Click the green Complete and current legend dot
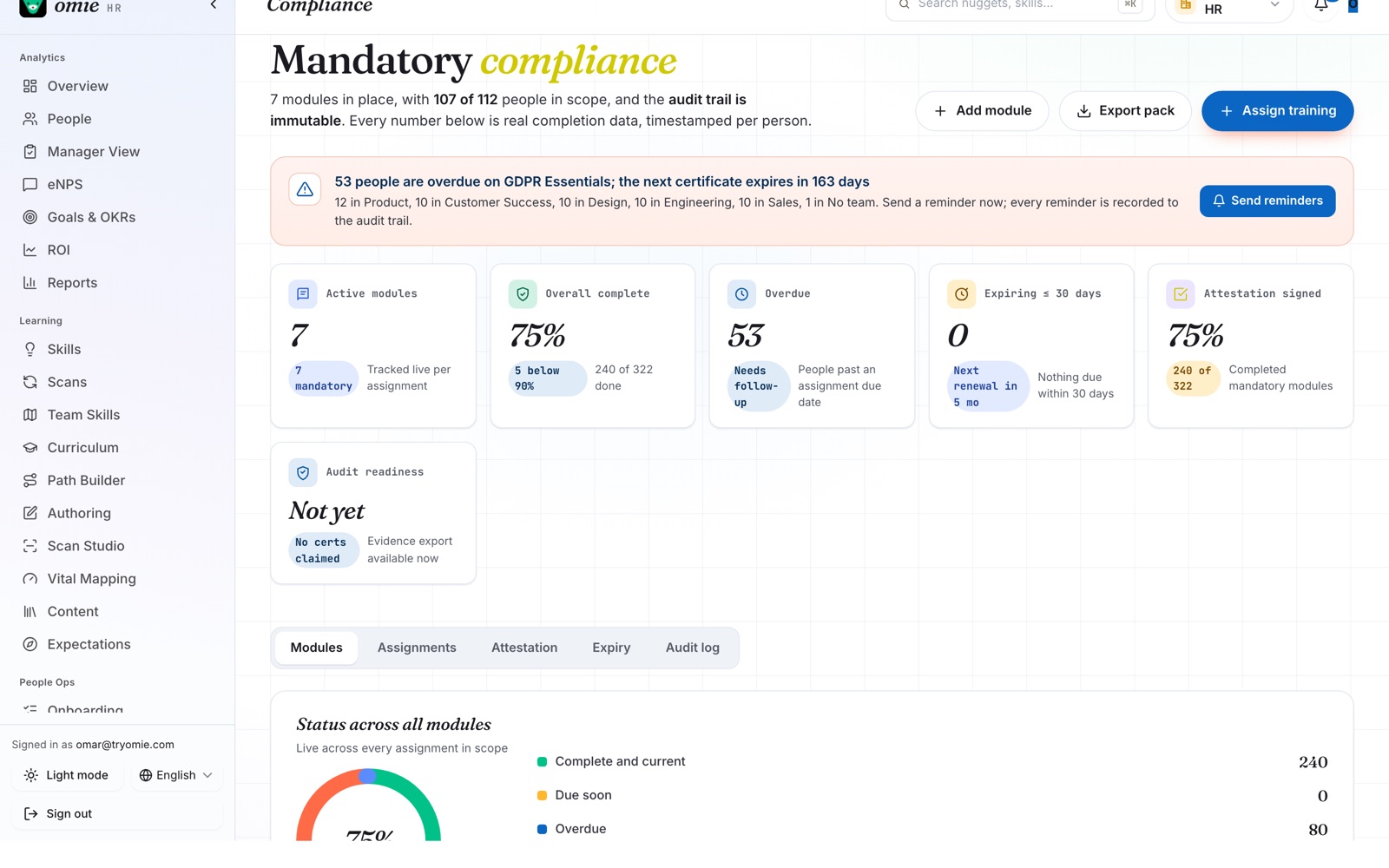1389x868 pixels. click(543, 762)
